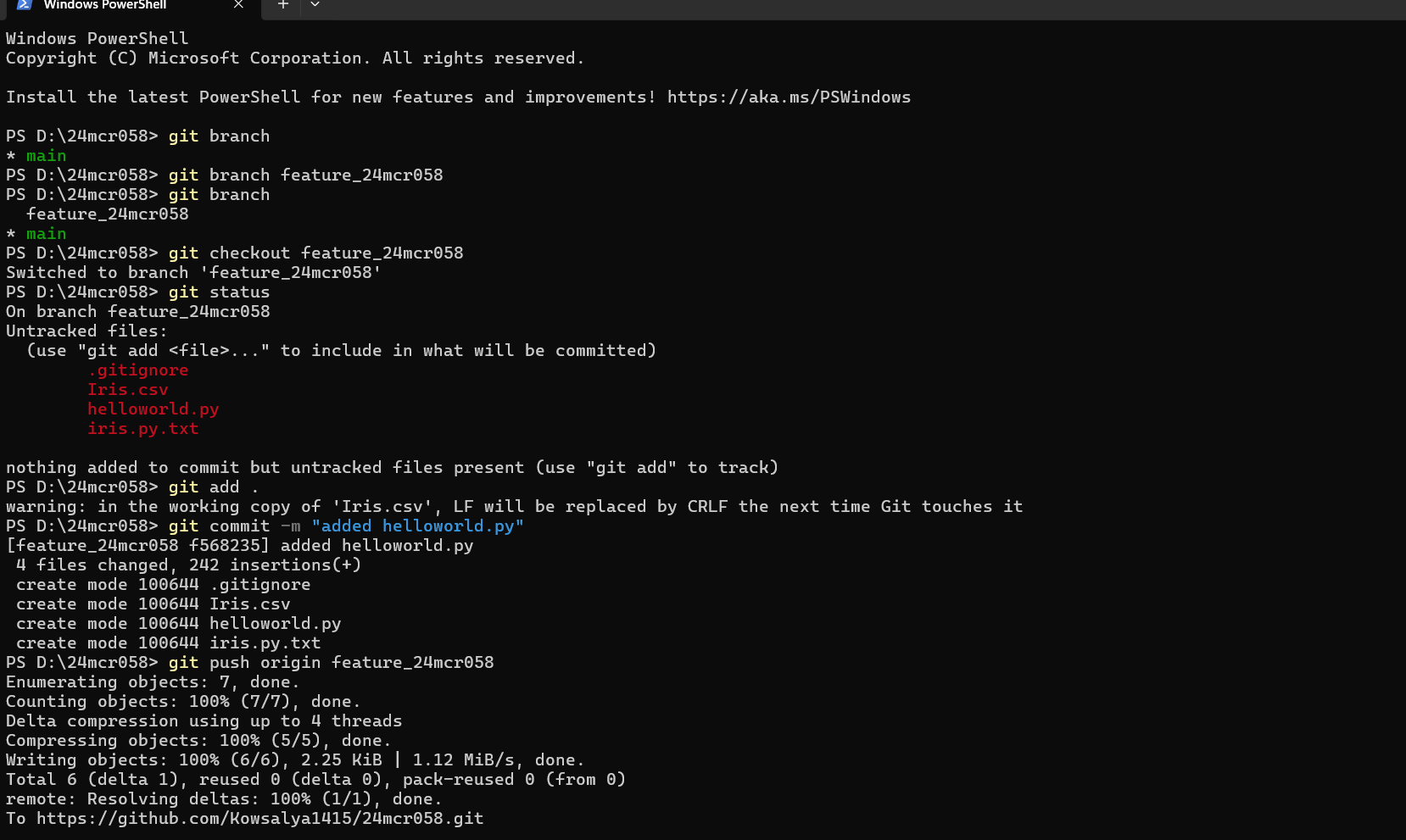
Task: Expand the new tab profile dropdown chevron
Action: (x=315, y=4)
